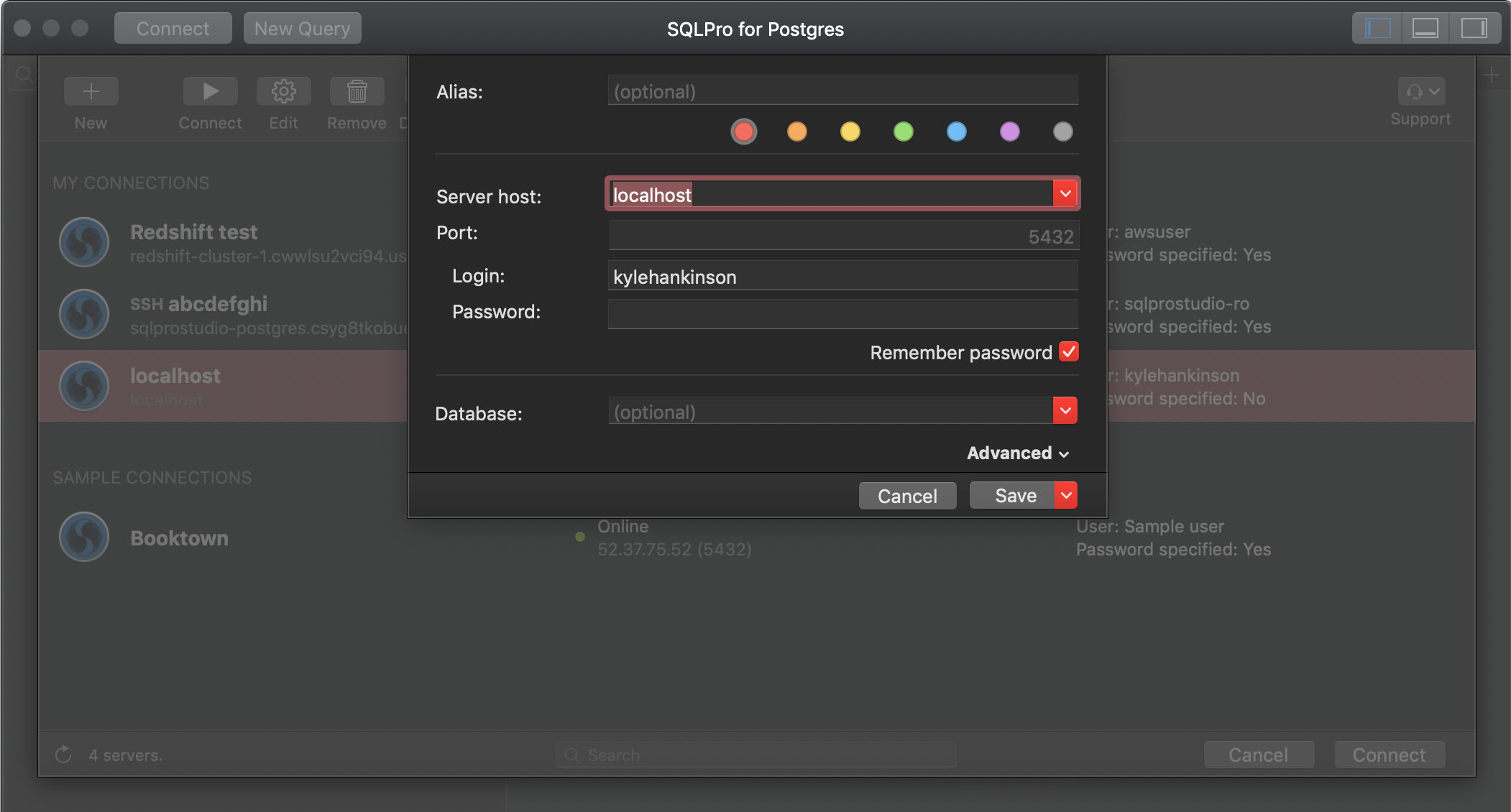Select the orange color tag
Screen dimensions: 1511x812
click(x=797, y=132)
